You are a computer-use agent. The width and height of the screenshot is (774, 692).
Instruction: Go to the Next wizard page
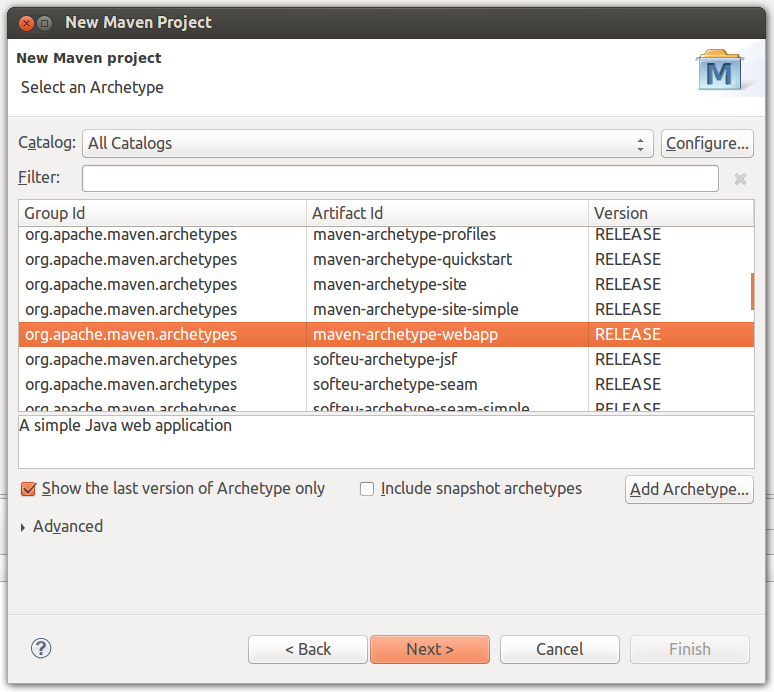tap(430, 649)
